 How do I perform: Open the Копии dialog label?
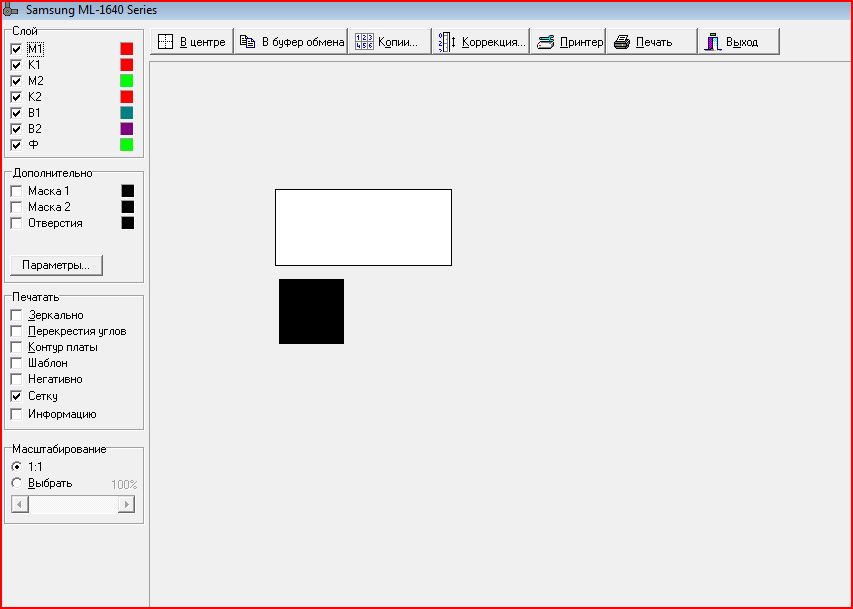tap(398, 42)
